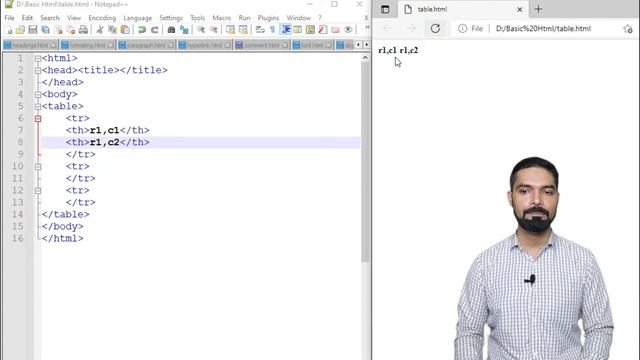Switch to the hyperlink.html document tab
The width and height of the screenshot is (640, 360).
(205, 45)
